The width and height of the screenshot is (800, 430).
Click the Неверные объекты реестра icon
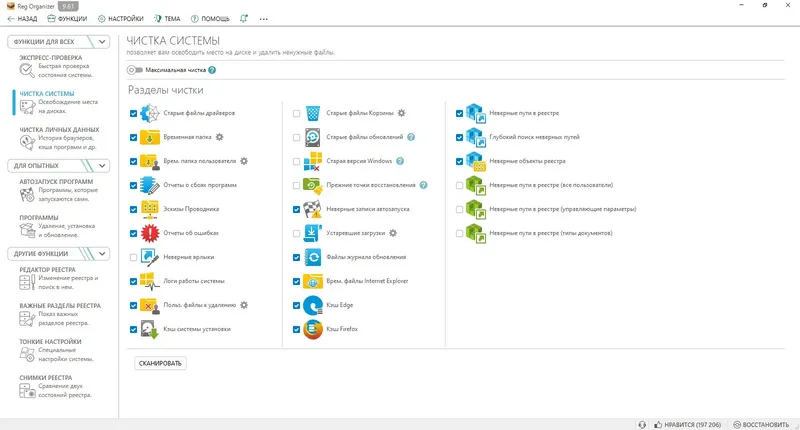click(476, 161)
